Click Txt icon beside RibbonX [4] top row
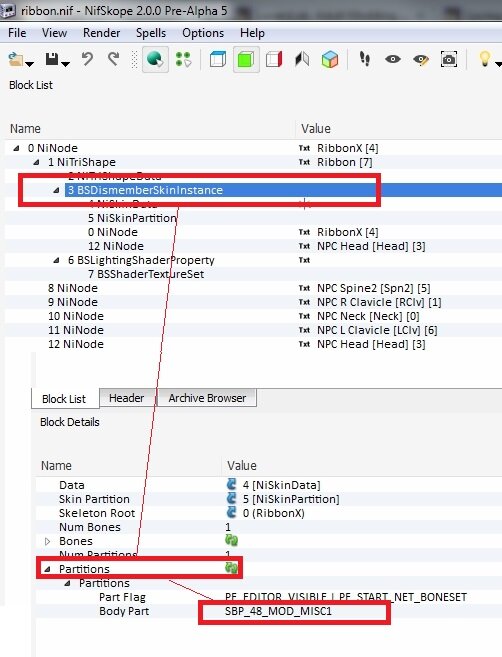Viewport: 502px width, 657px height. point(304,148)
